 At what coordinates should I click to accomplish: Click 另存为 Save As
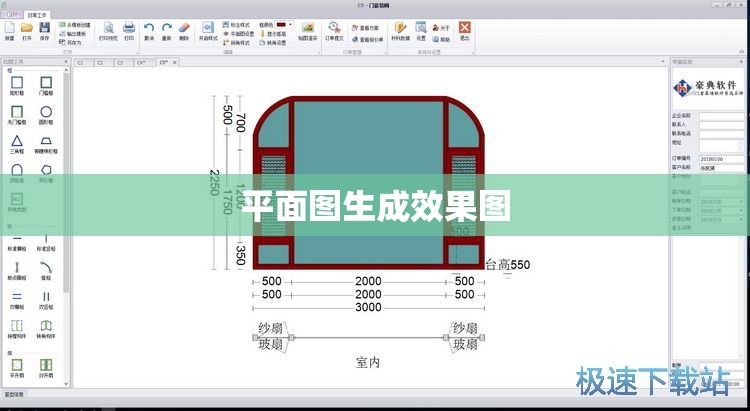tap(70, 43)
